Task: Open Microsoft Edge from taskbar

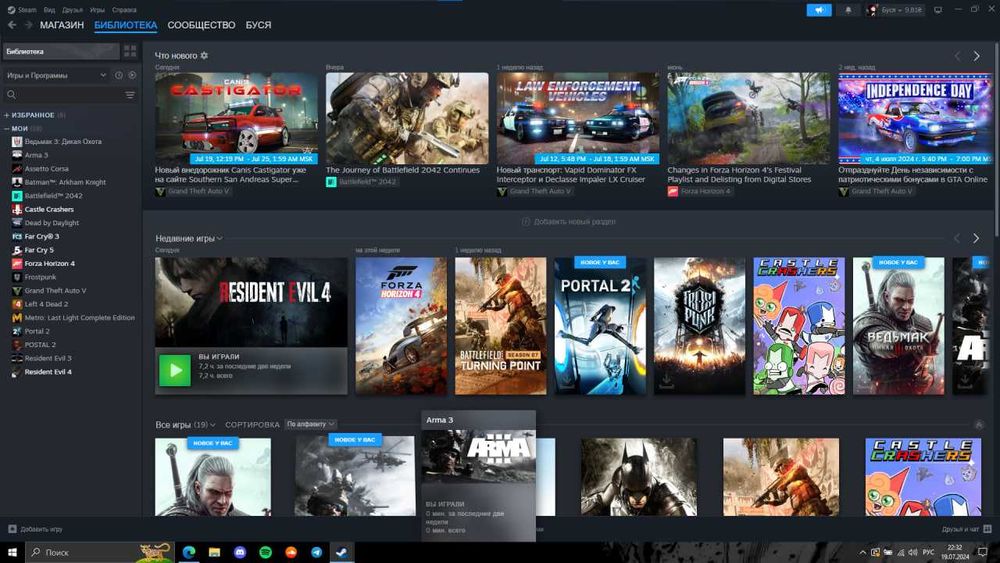Action: pos(189,552)
